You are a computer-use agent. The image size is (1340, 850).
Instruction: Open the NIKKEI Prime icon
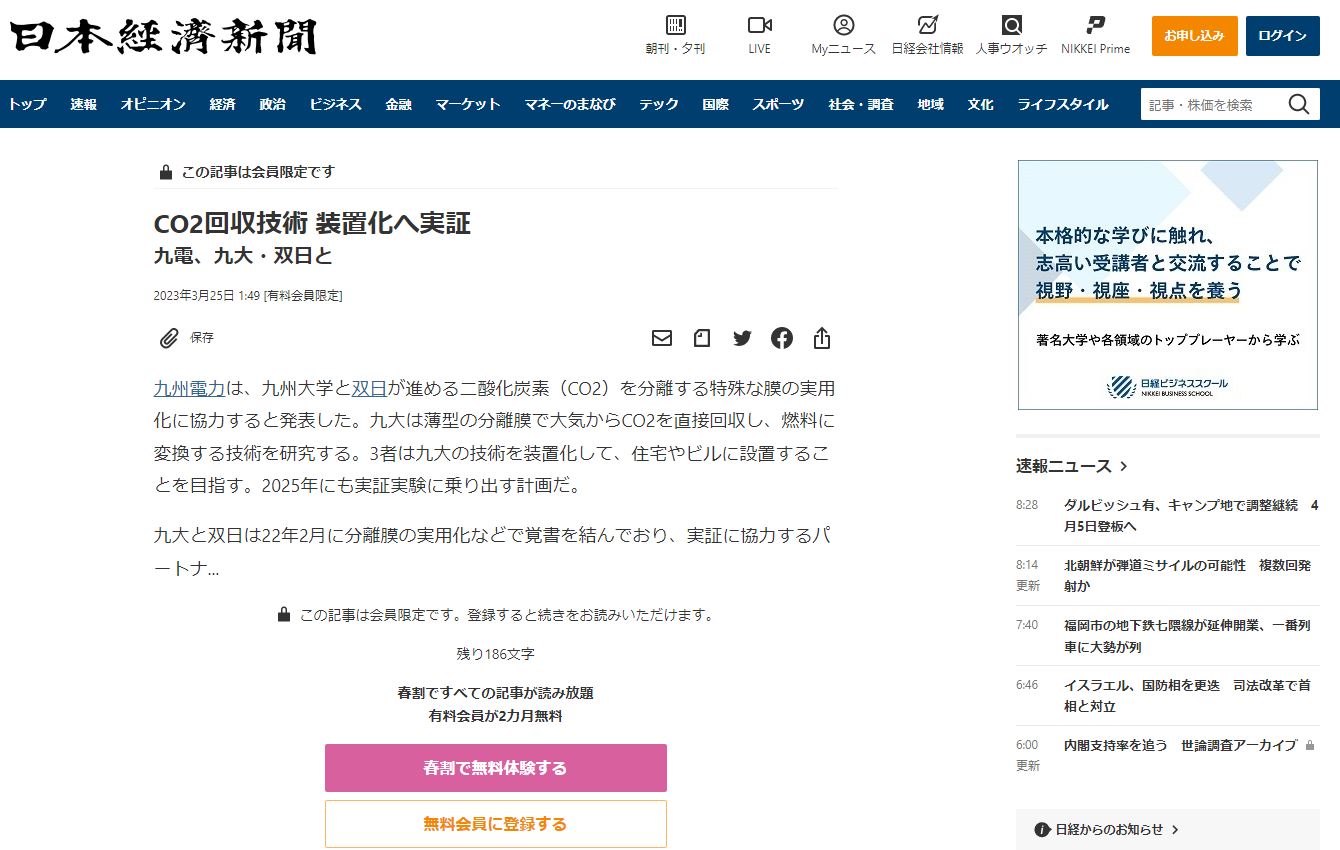pos(1096,26)
